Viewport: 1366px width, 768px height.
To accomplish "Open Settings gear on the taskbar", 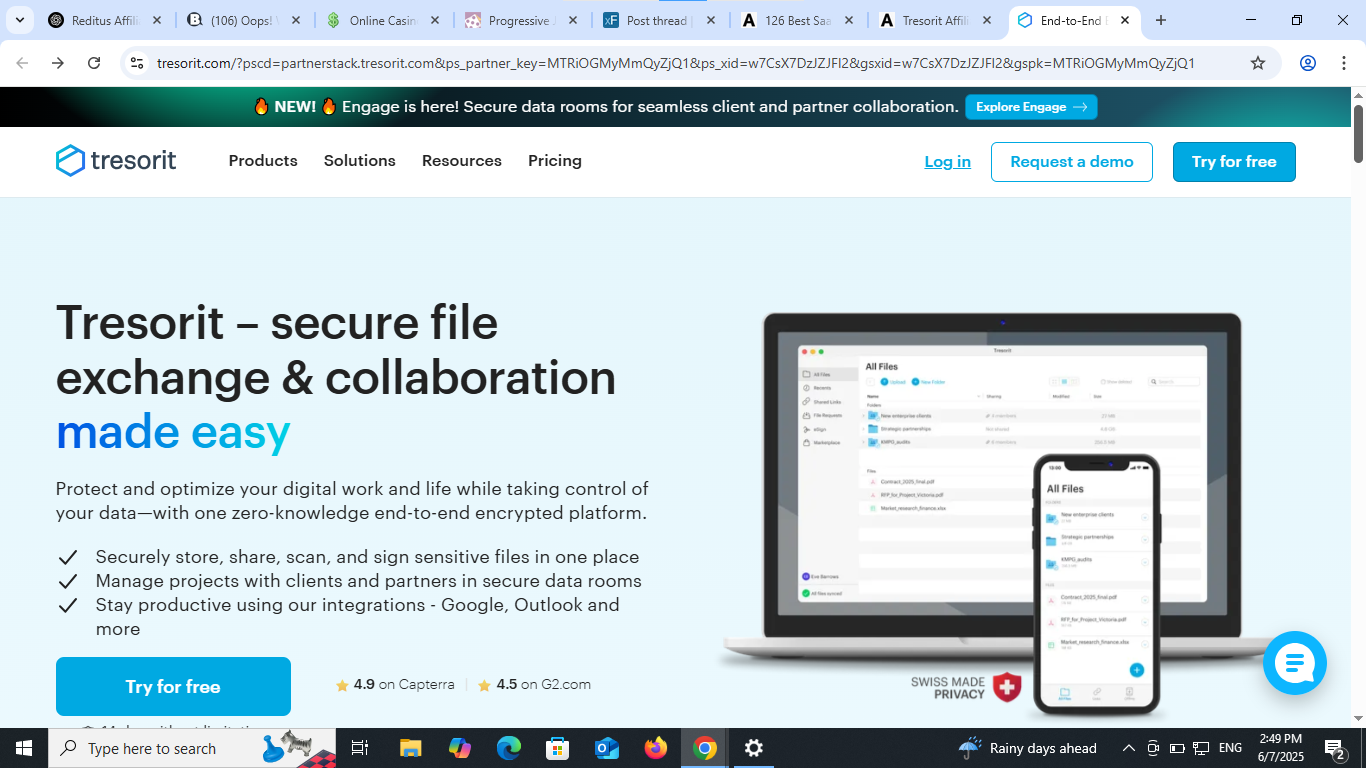I will 754,748.
